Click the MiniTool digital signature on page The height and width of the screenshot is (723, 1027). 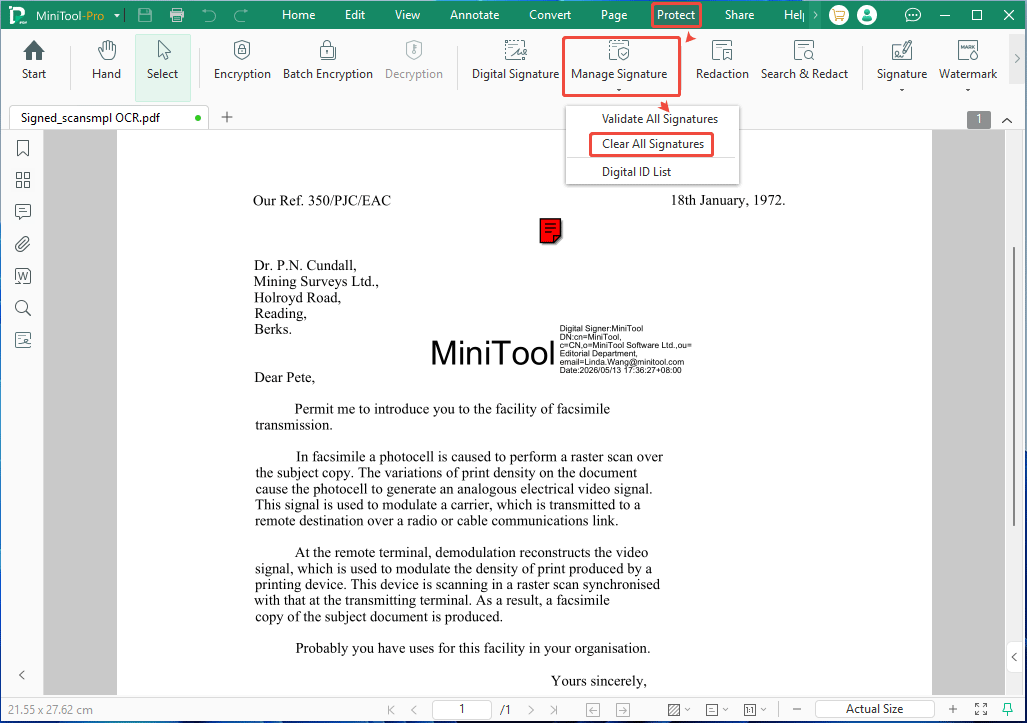[x=561, y=349]
